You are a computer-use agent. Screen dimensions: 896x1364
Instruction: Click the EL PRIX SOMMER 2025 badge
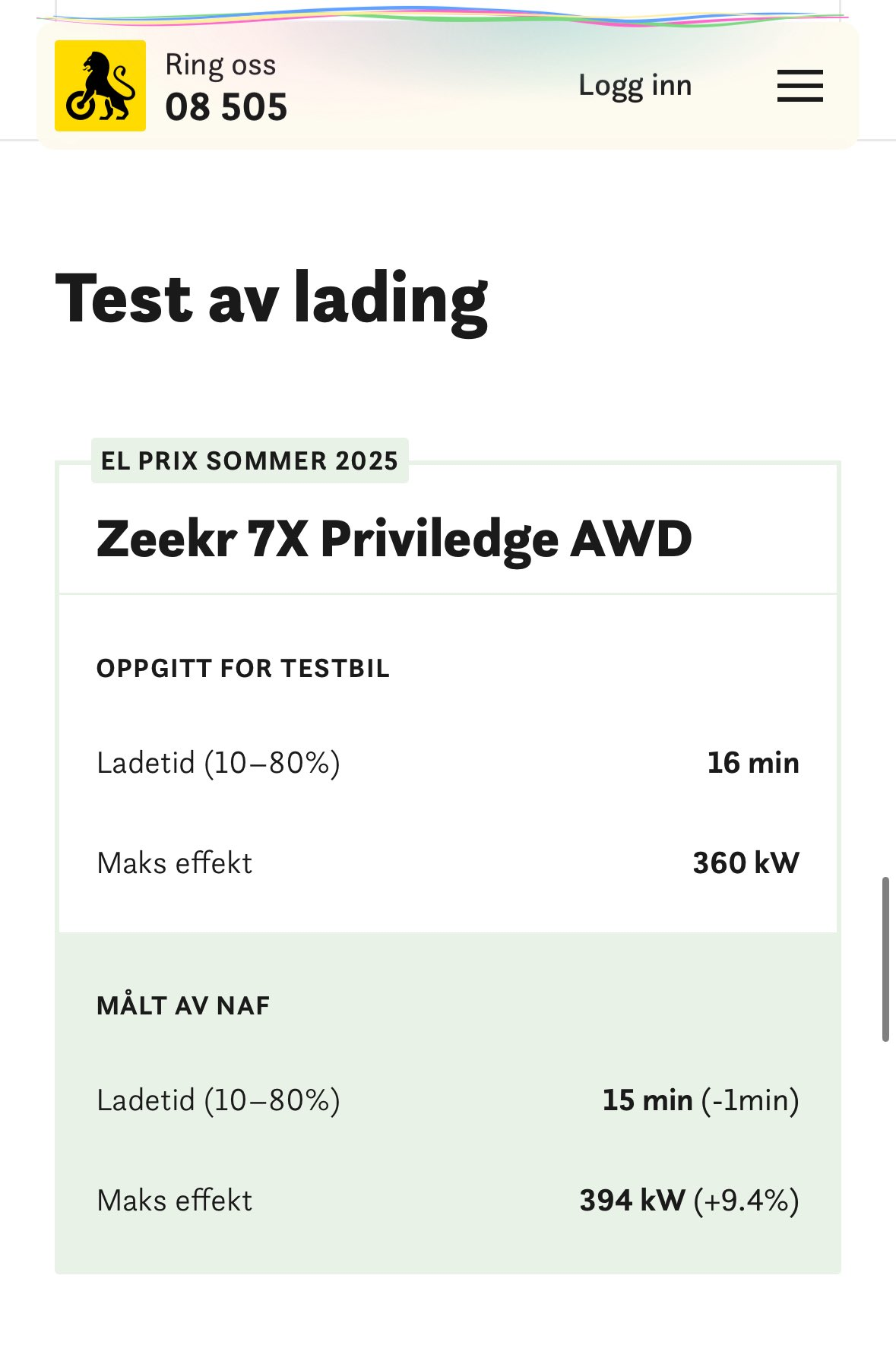point(250,460)
